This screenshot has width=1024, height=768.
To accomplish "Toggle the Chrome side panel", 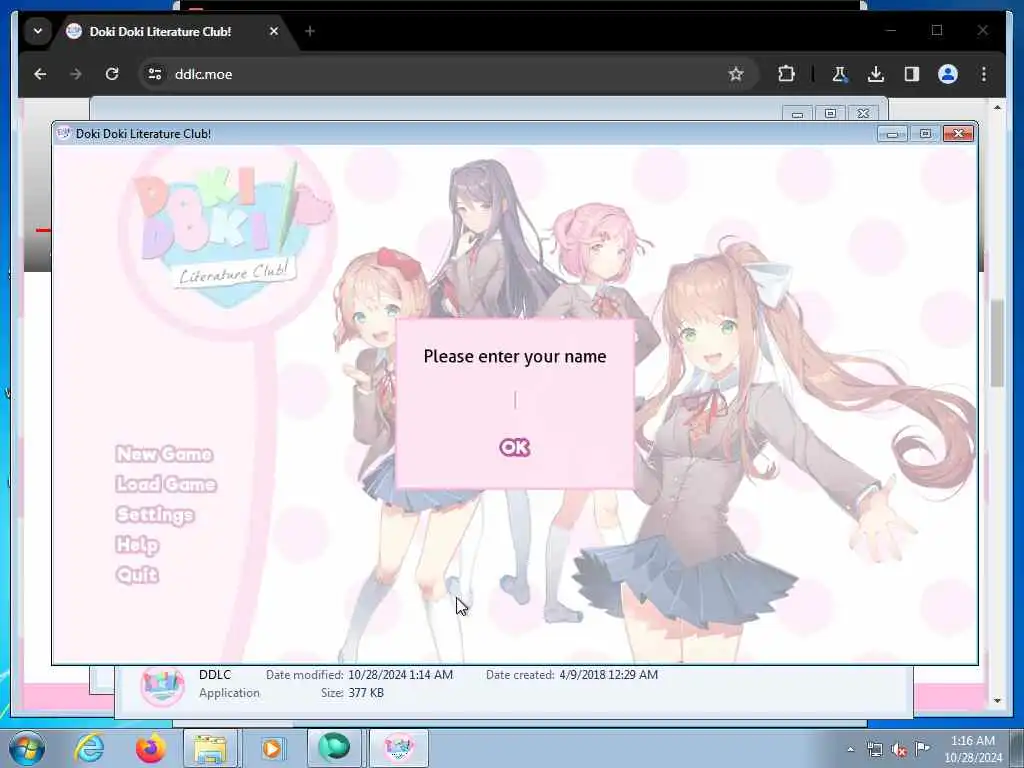I will click(912, 74).
